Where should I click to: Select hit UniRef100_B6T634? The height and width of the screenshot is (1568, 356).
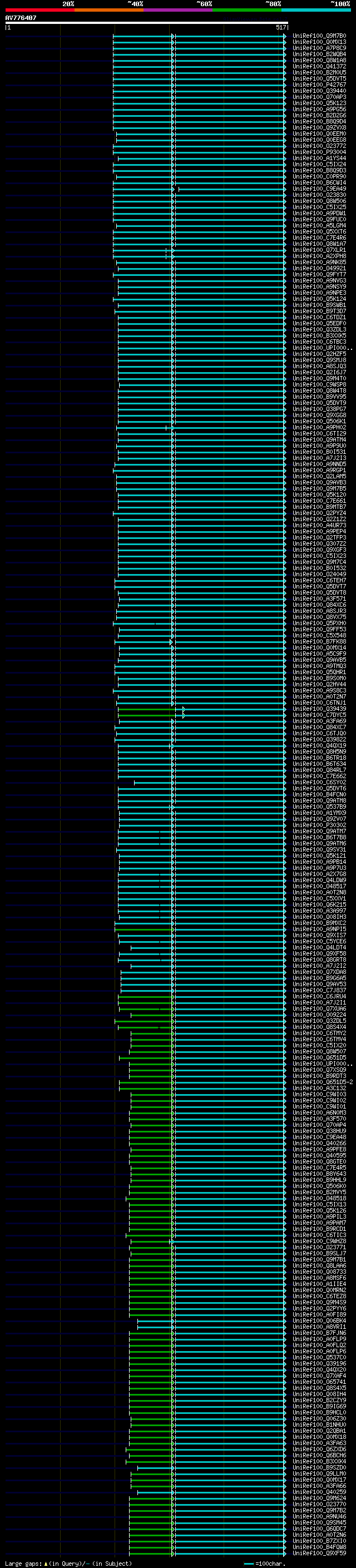coord(319,764)
